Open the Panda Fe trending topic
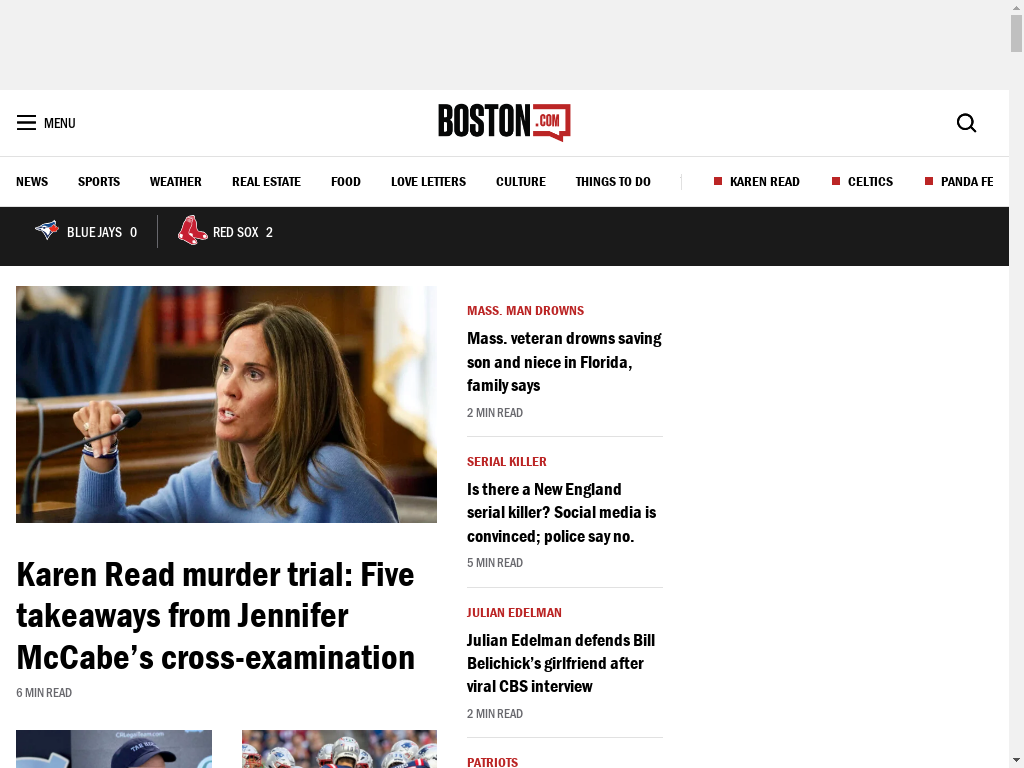 tap(967, 182)
